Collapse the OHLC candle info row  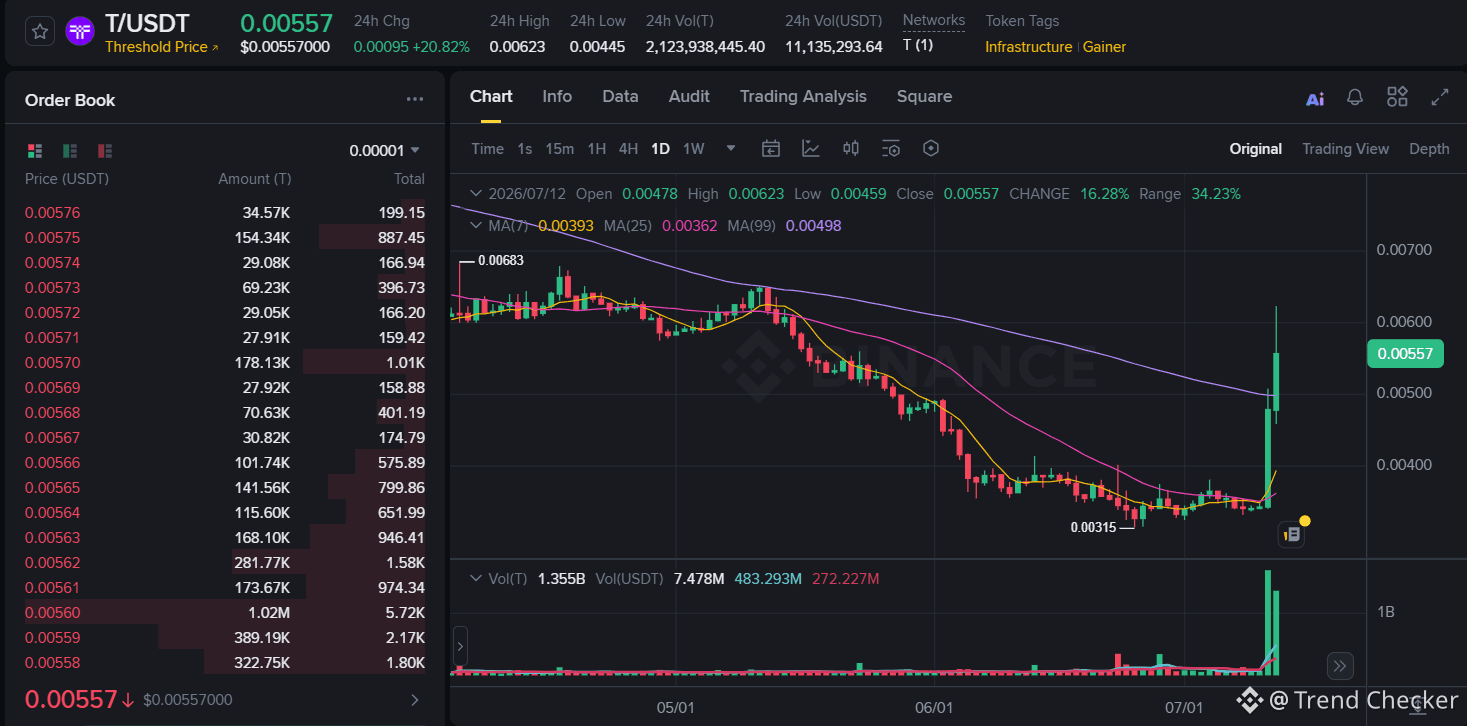475,194
